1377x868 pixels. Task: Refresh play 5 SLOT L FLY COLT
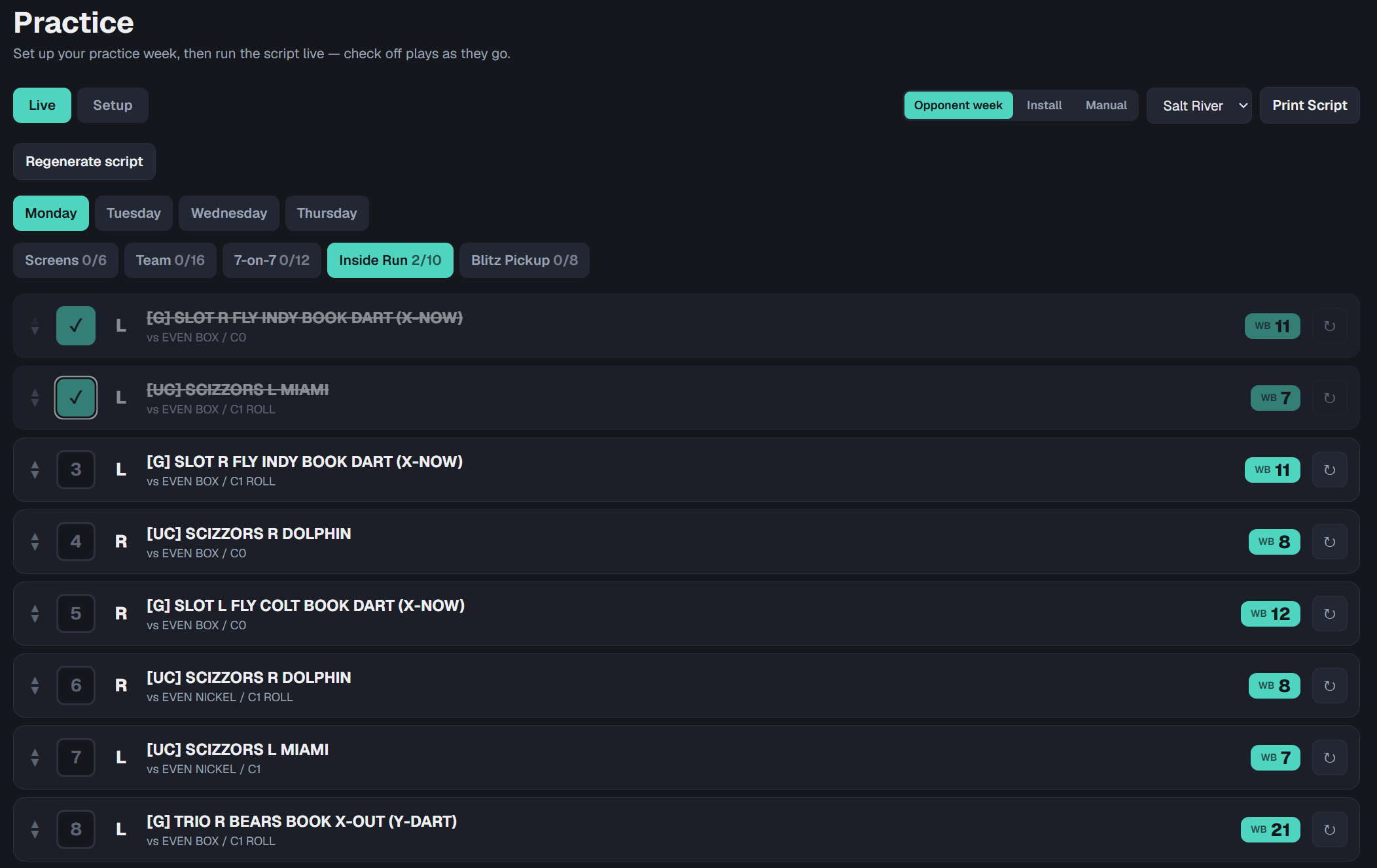(1329, 614)
